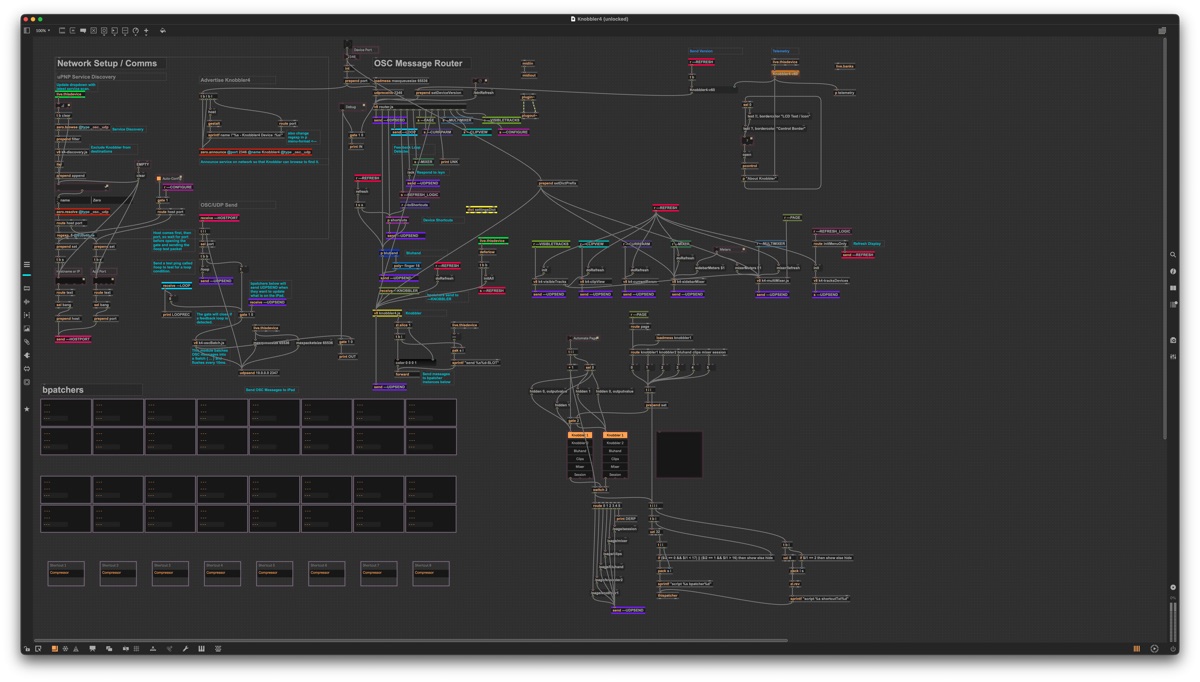Click the 'send ---HOSTPORT' object
This screenshot has width=1200, height=682.
point(73,339)
